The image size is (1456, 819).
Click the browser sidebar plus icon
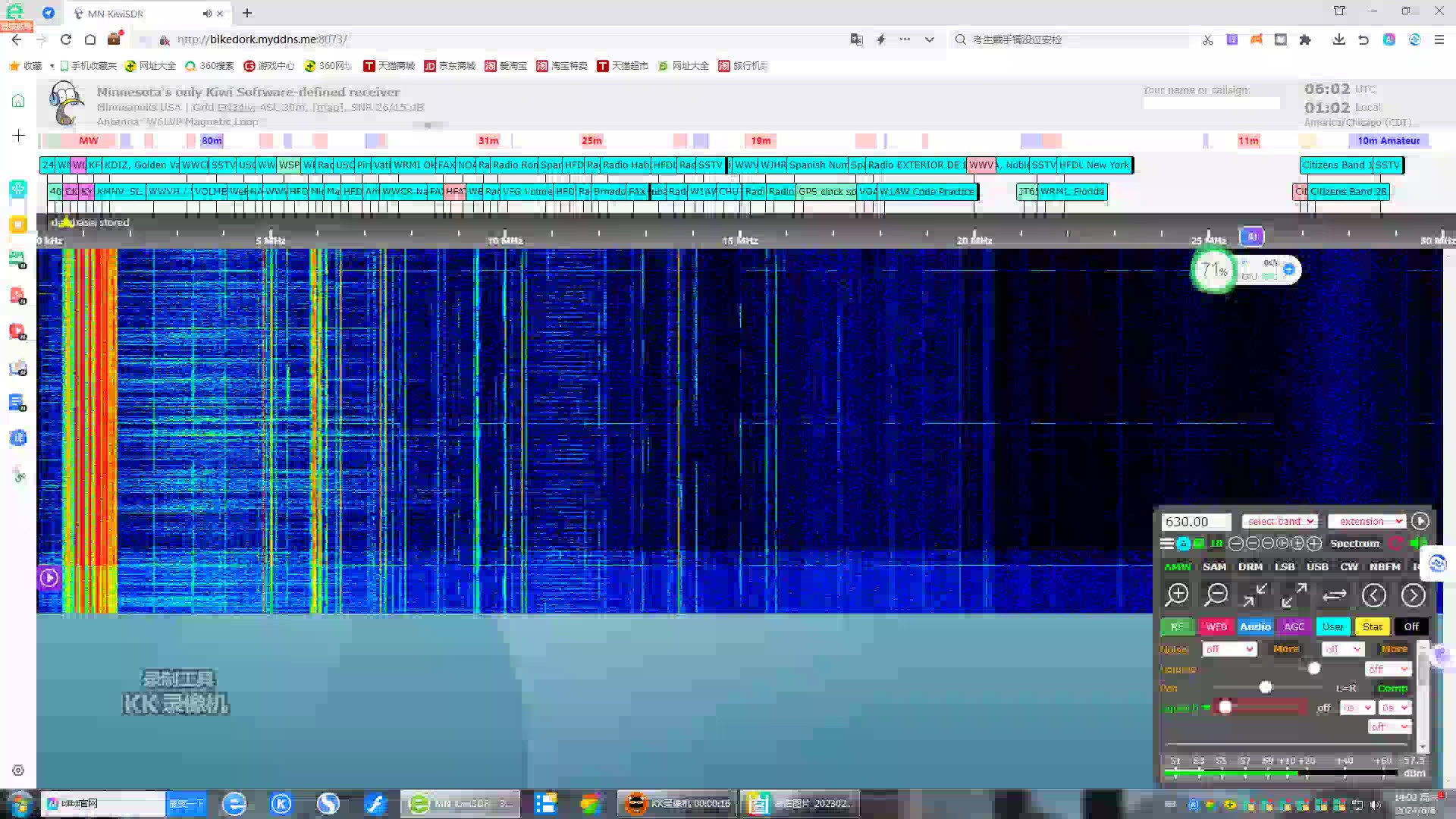point(19,136)
